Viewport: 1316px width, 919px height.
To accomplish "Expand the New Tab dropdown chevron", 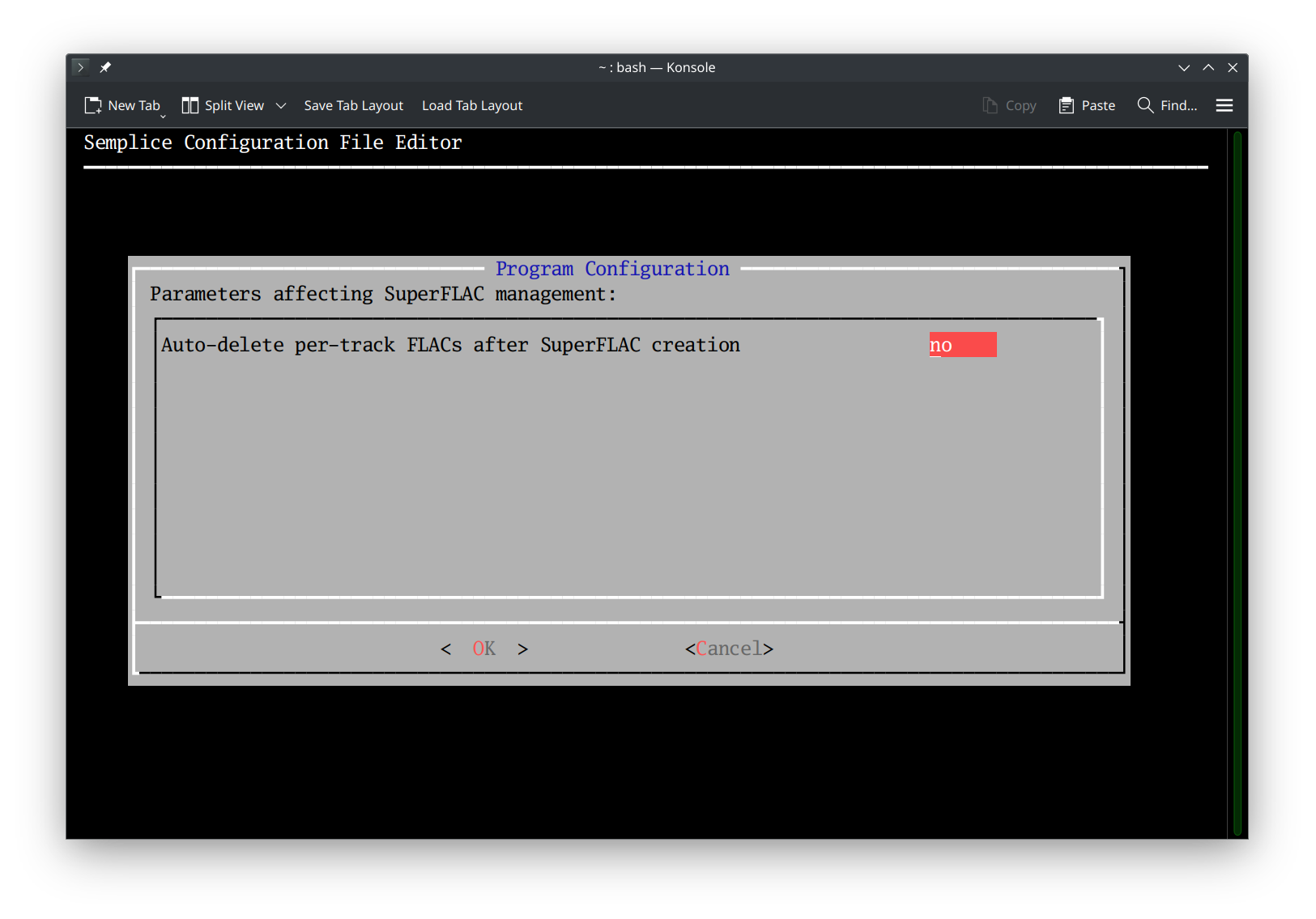I will 164,116.
